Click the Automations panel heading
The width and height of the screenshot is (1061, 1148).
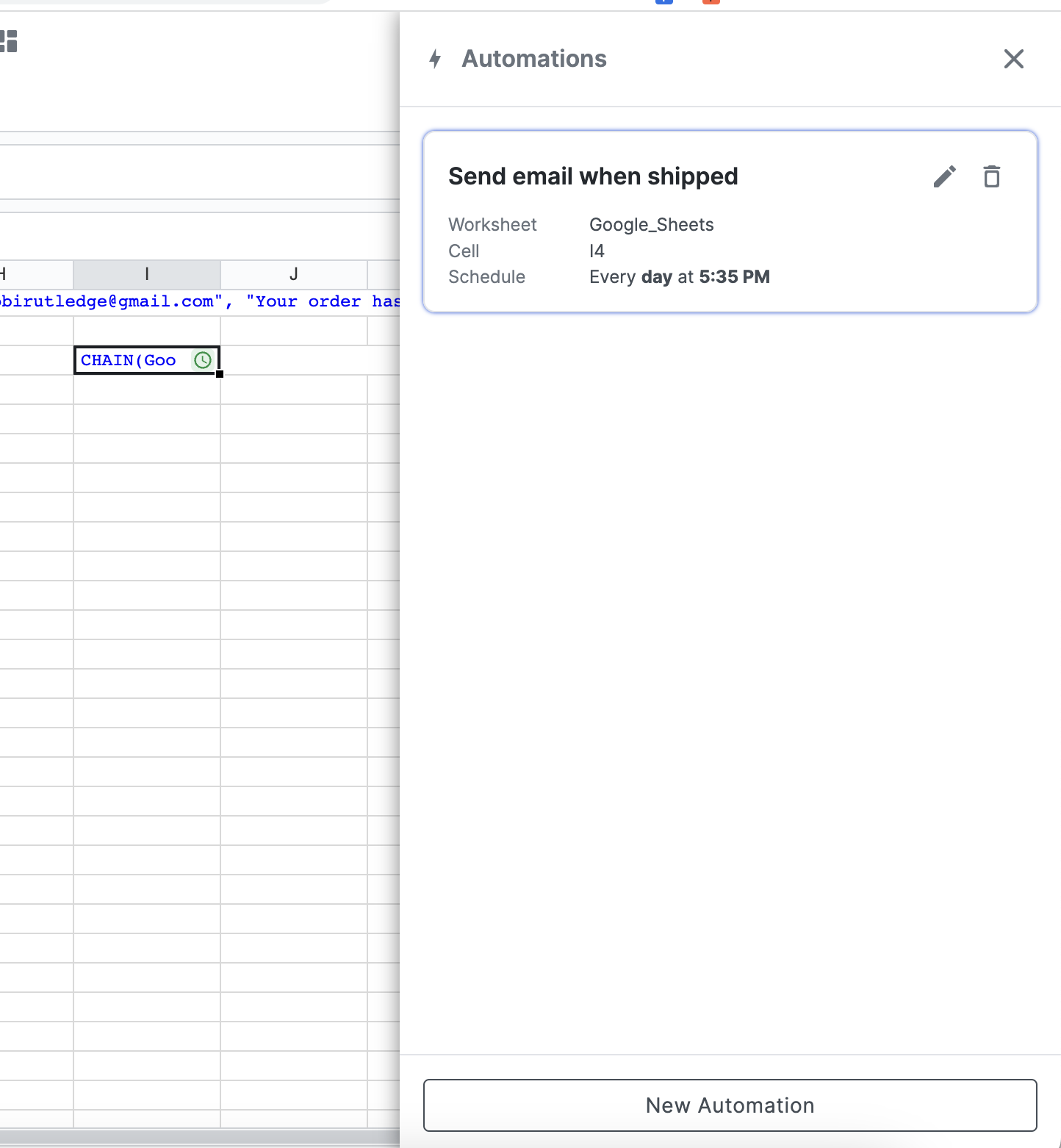click(534, 59)
